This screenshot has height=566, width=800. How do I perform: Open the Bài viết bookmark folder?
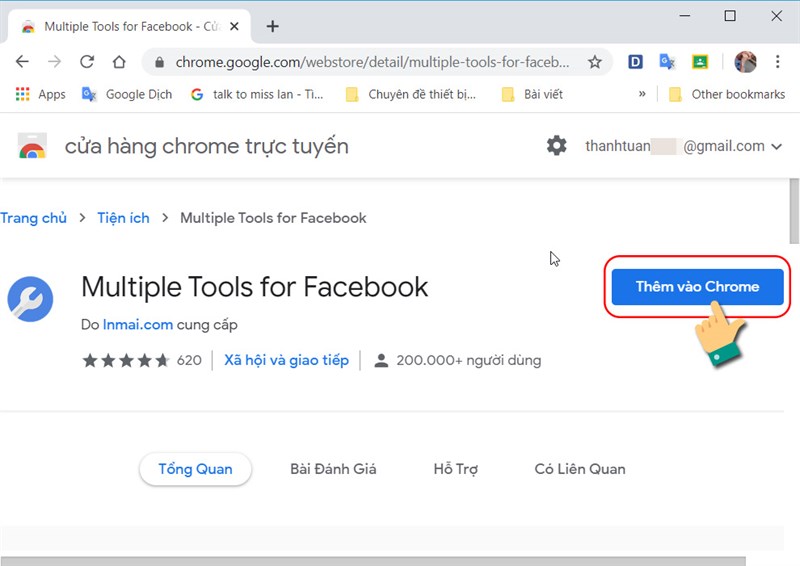(532, 94)
